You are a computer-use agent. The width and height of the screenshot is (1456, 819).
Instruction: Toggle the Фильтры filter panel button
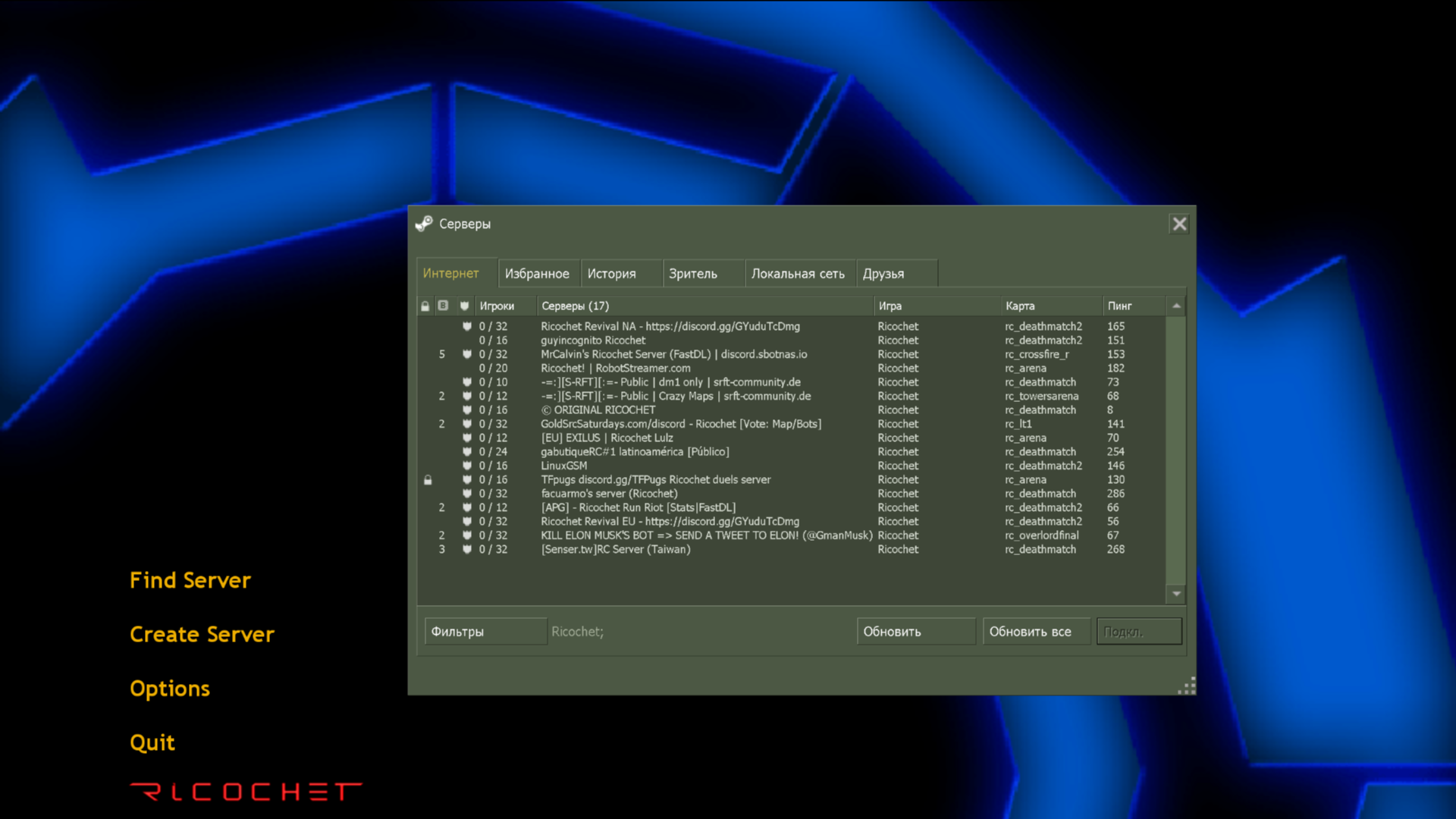tap(485, 632)
